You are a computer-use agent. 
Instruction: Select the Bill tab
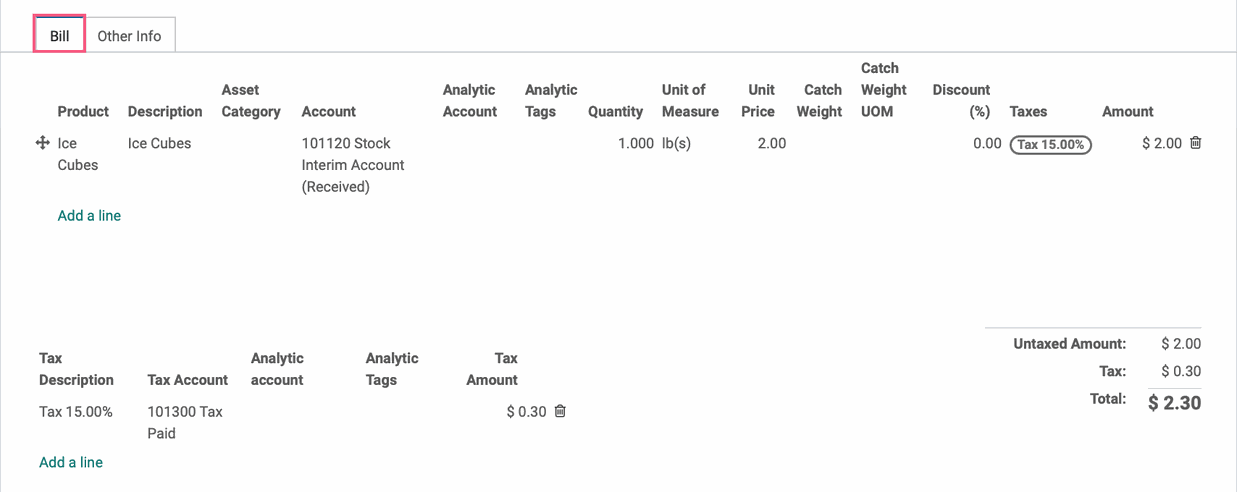click(x=60, y=35)
